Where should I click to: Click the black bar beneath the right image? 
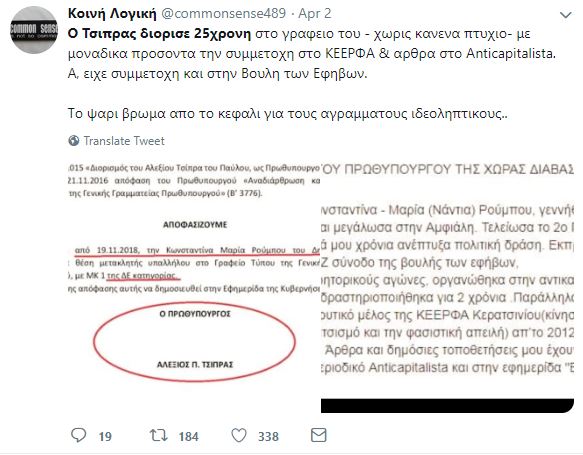tap(447, 406)
